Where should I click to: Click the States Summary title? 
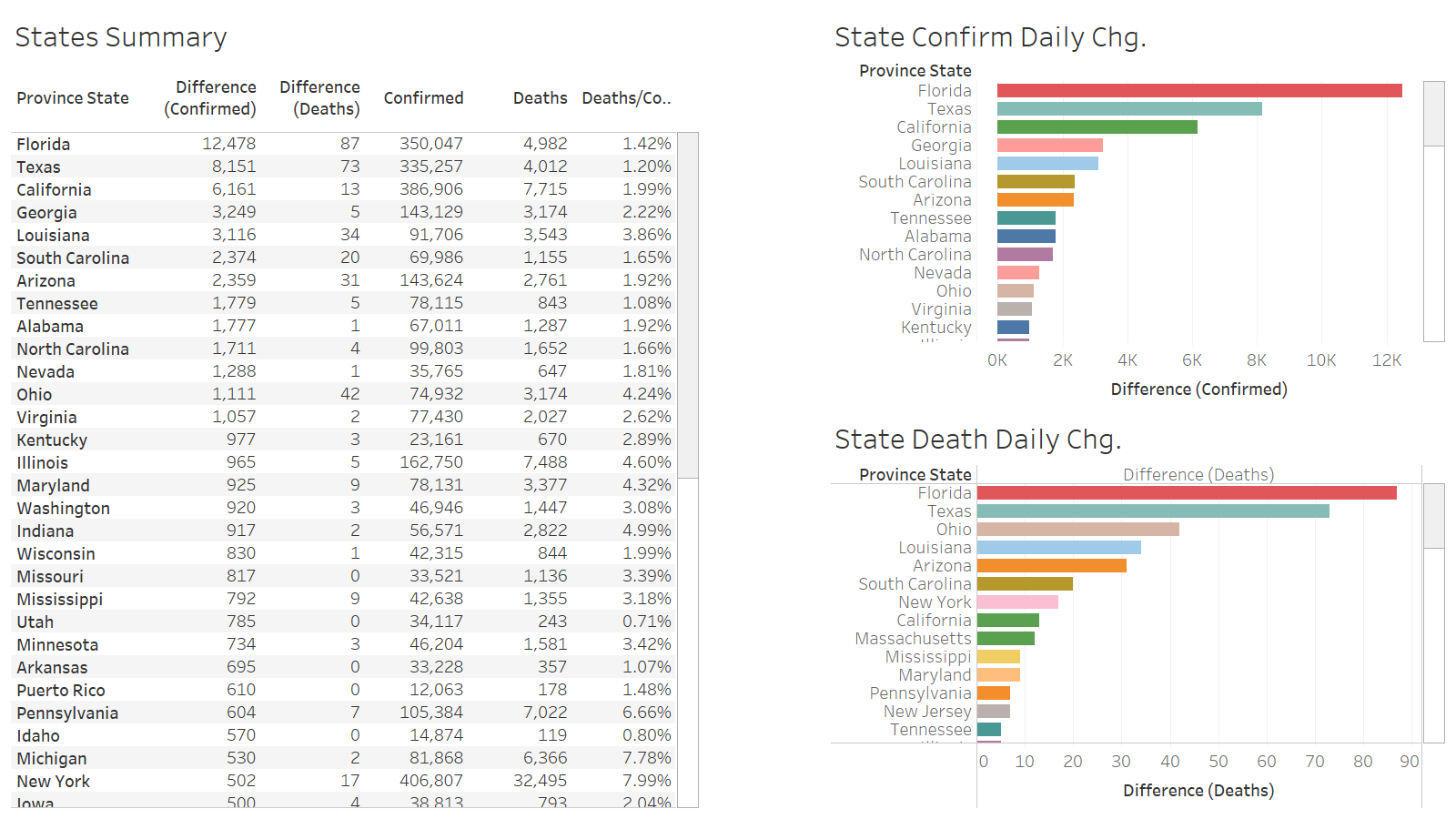click(121, 37)
